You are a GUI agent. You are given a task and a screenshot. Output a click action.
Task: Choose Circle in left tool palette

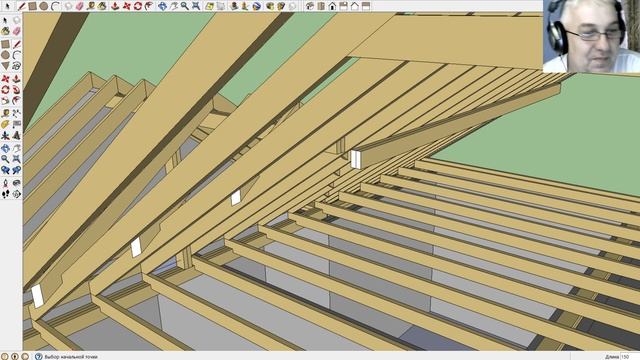[x=5, y=55]
